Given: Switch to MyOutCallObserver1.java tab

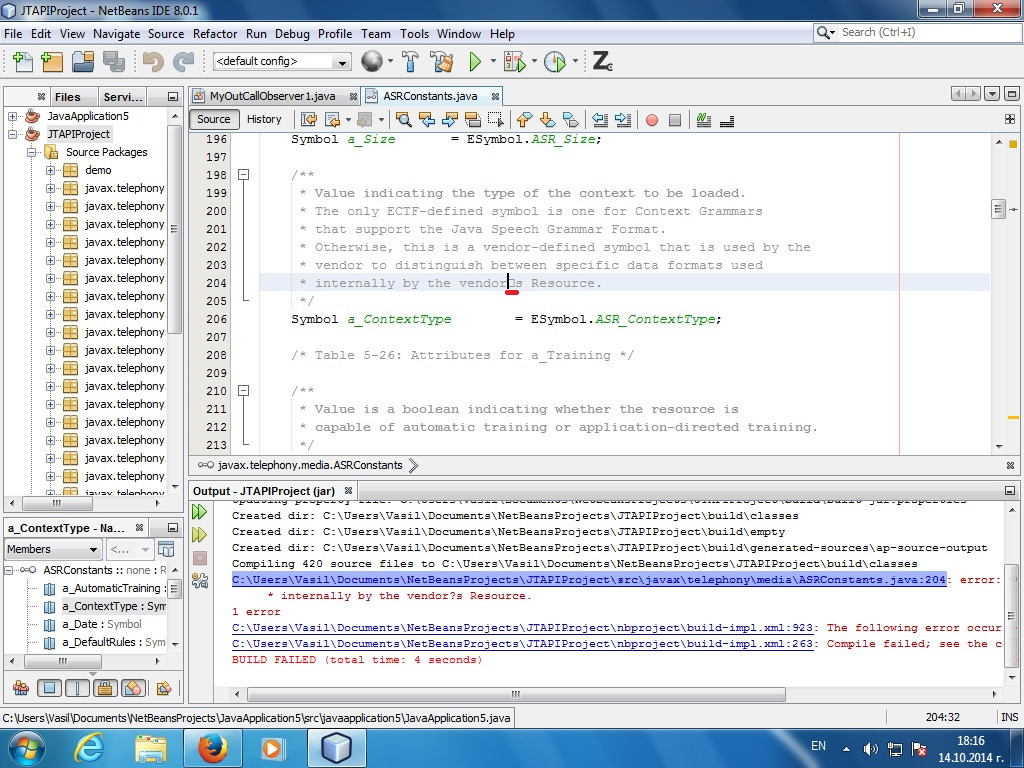Looking at the screenshot, I should [x=272, y=96].
